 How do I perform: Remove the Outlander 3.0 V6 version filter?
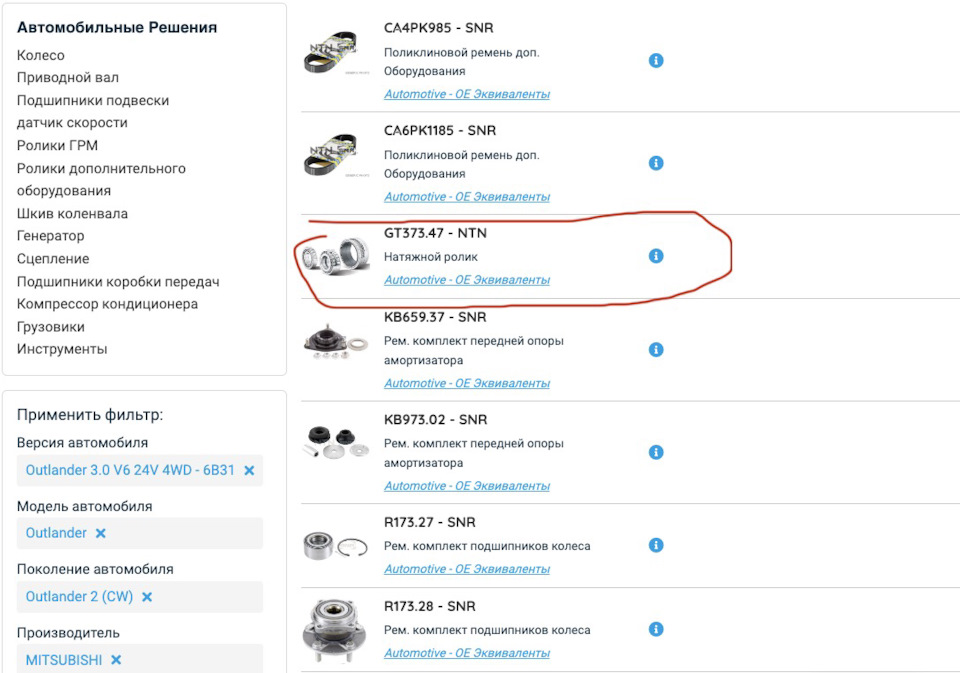(x=251, y=470)
